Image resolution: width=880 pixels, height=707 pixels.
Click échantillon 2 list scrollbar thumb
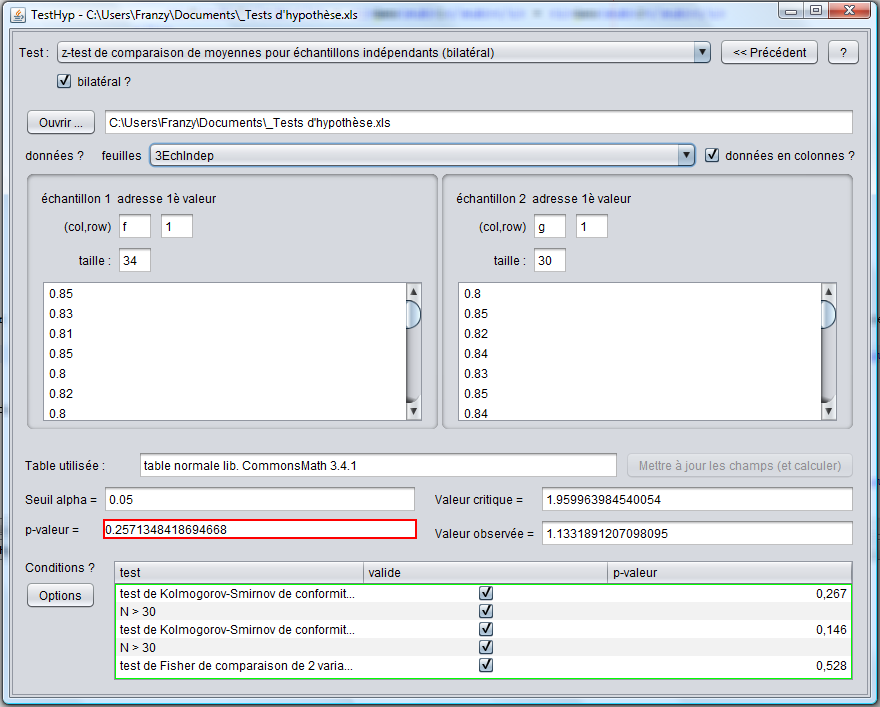coord(828,315)
